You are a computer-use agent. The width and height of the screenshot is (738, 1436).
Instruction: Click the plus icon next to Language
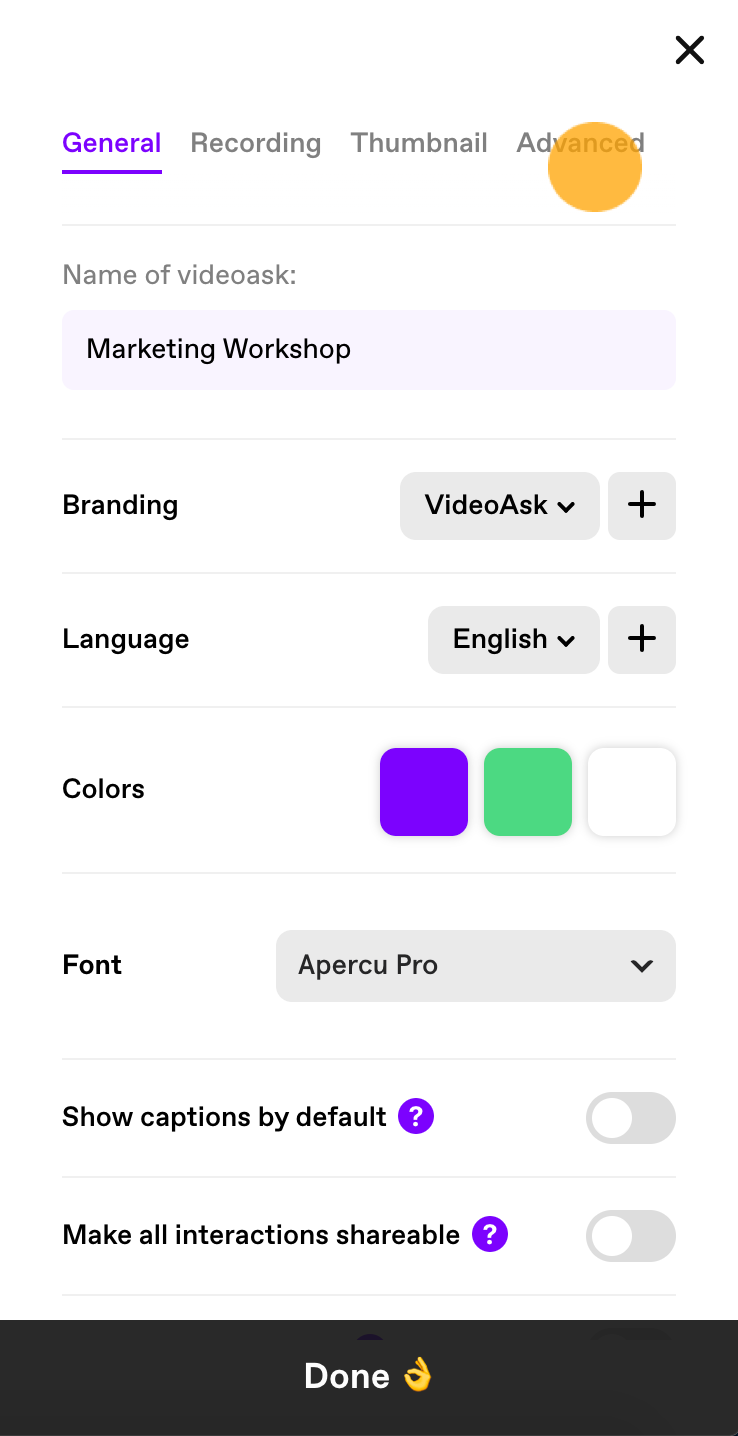642,639
